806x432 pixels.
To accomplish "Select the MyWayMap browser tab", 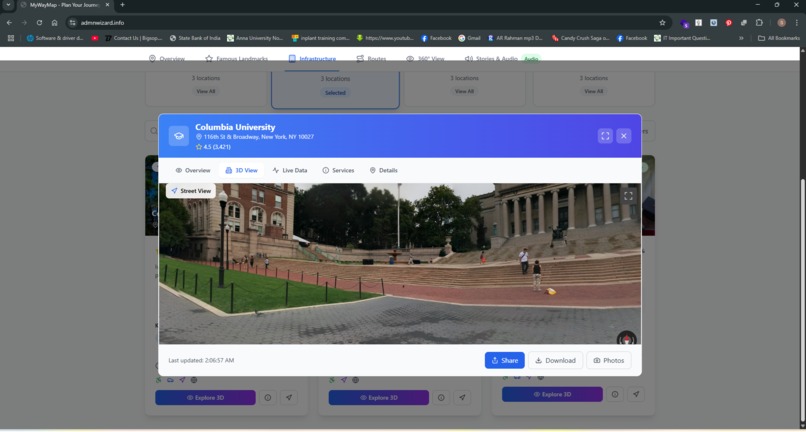I will click(65, 5).
